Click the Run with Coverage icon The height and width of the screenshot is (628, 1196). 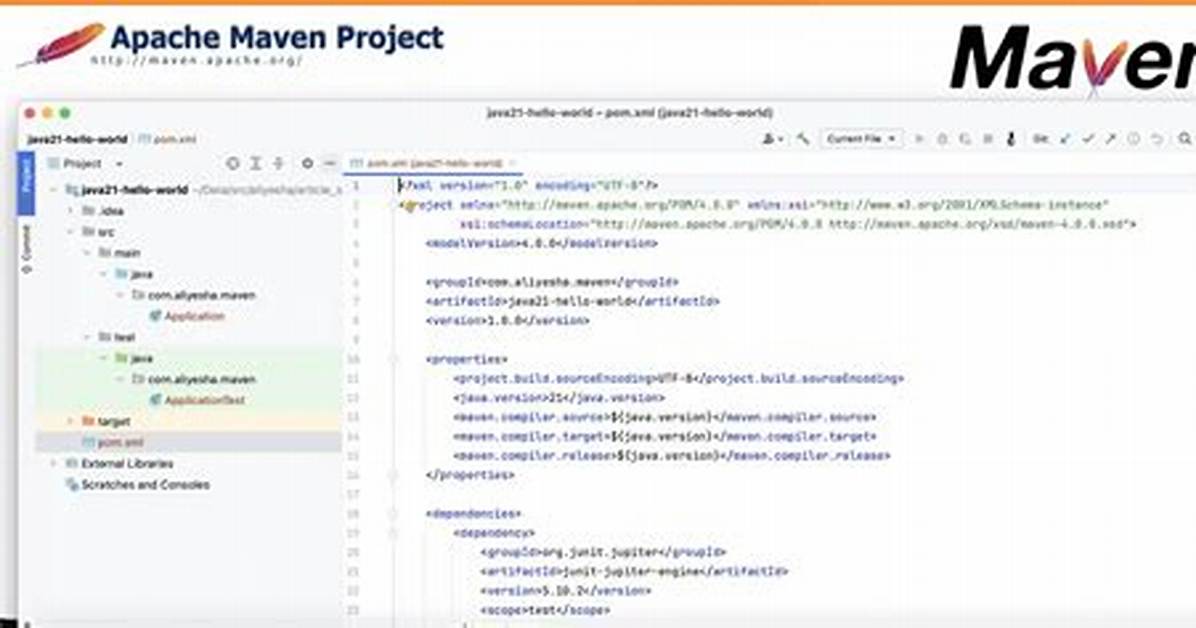[965, 139]
